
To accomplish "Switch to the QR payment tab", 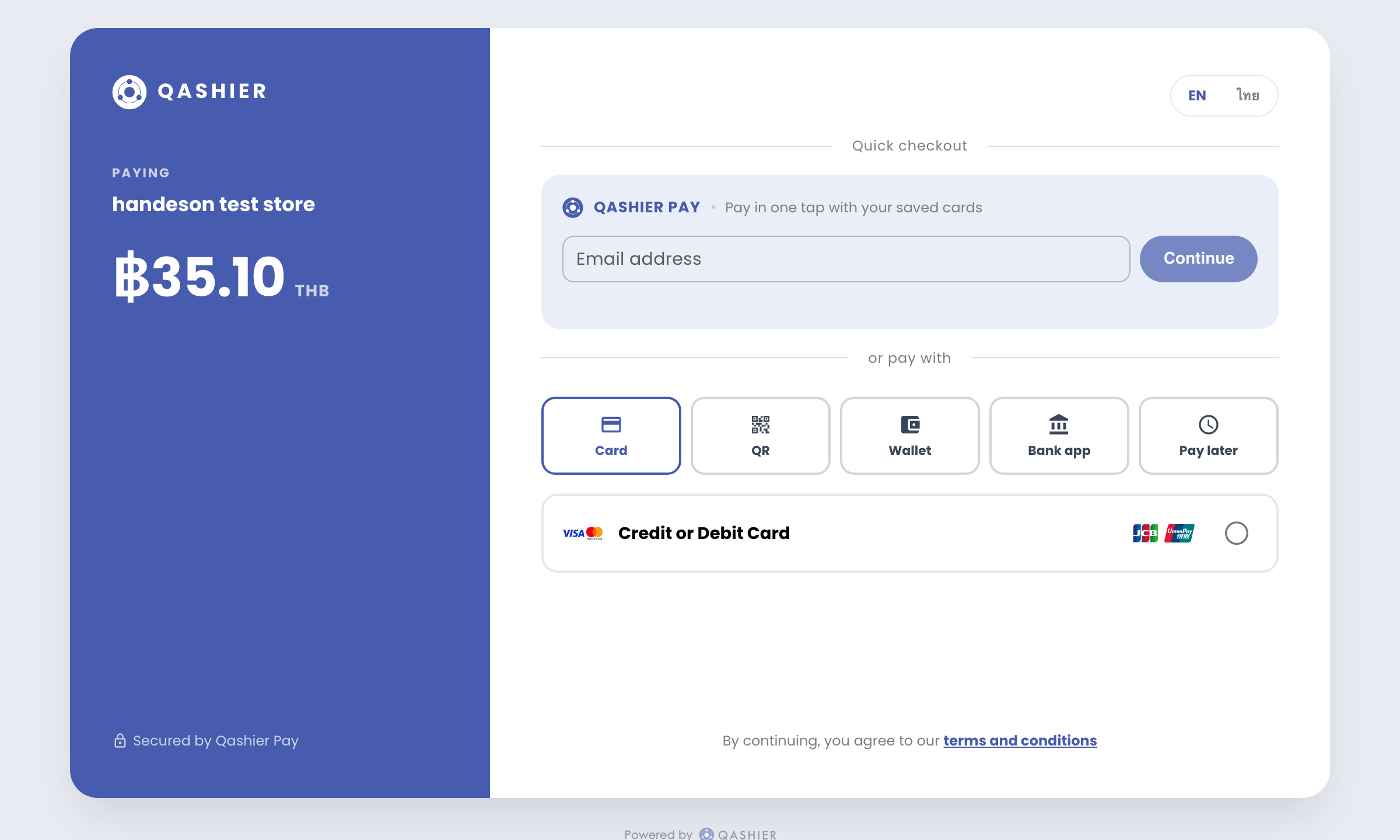I will pos(760,436).
